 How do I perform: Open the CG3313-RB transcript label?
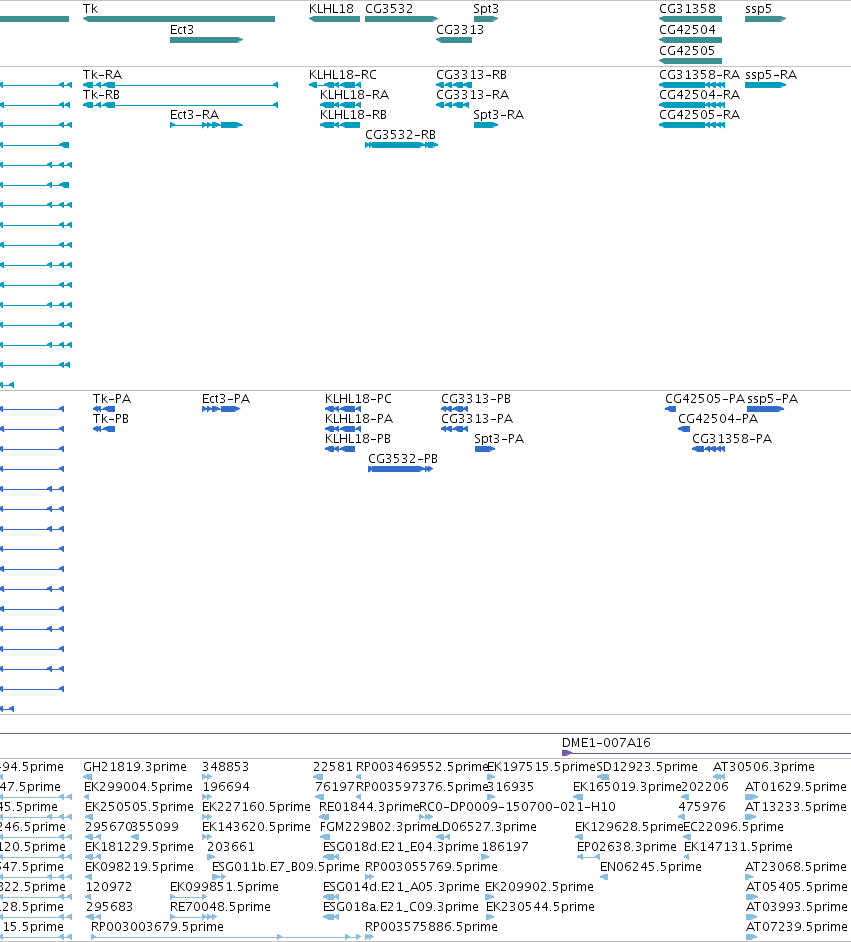click(x=471, y=75)
